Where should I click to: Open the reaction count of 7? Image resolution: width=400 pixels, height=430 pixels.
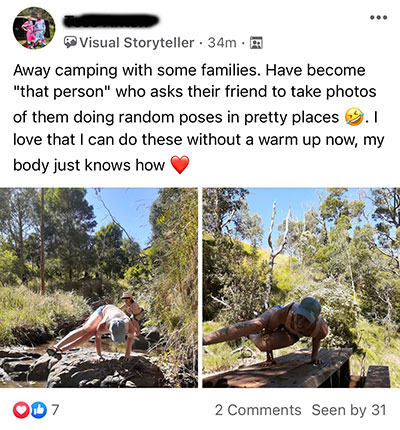[x=55, y=410]
